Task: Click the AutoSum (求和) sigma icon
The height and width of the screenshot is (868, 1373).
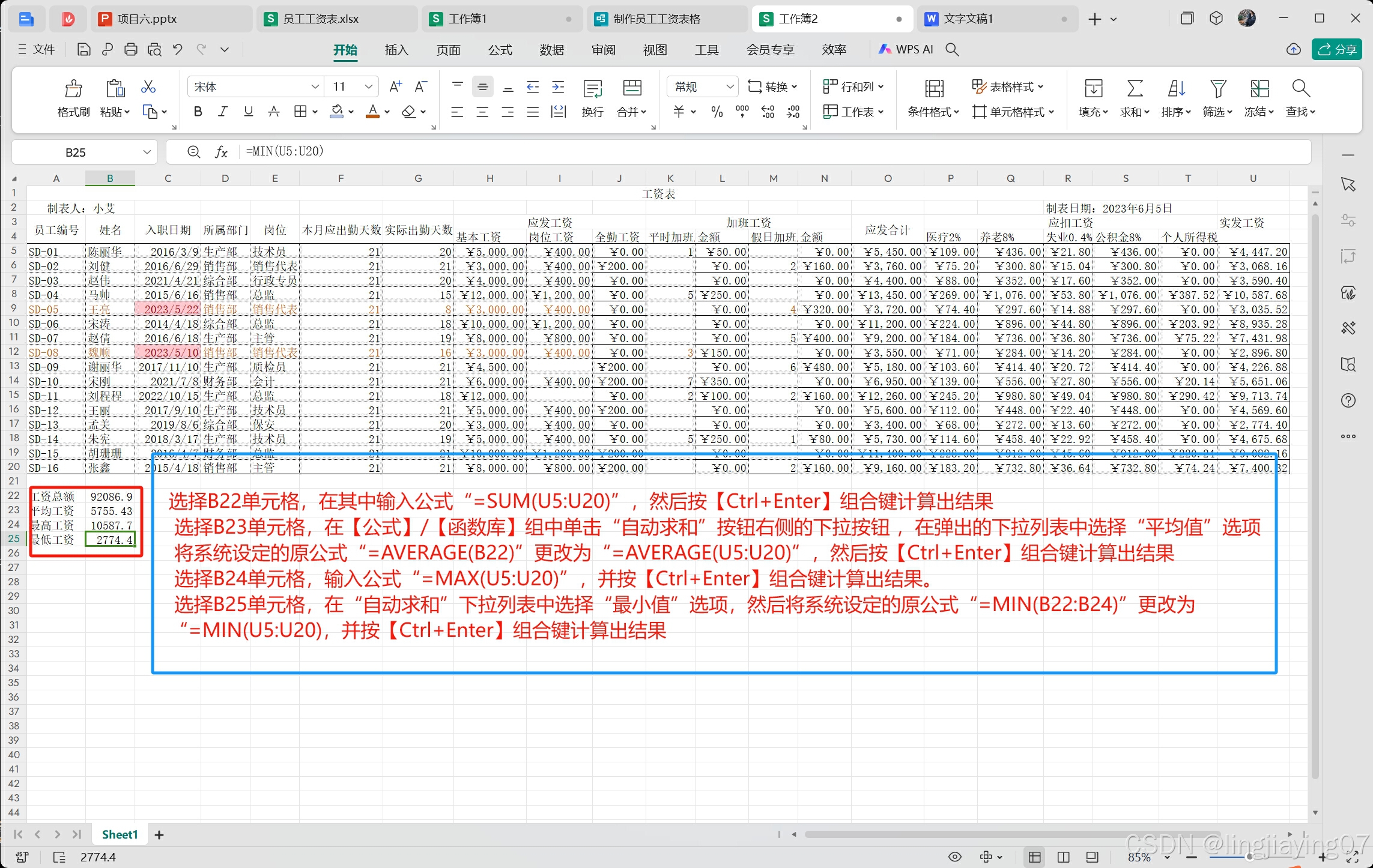Action: (x=1134, y=89)
